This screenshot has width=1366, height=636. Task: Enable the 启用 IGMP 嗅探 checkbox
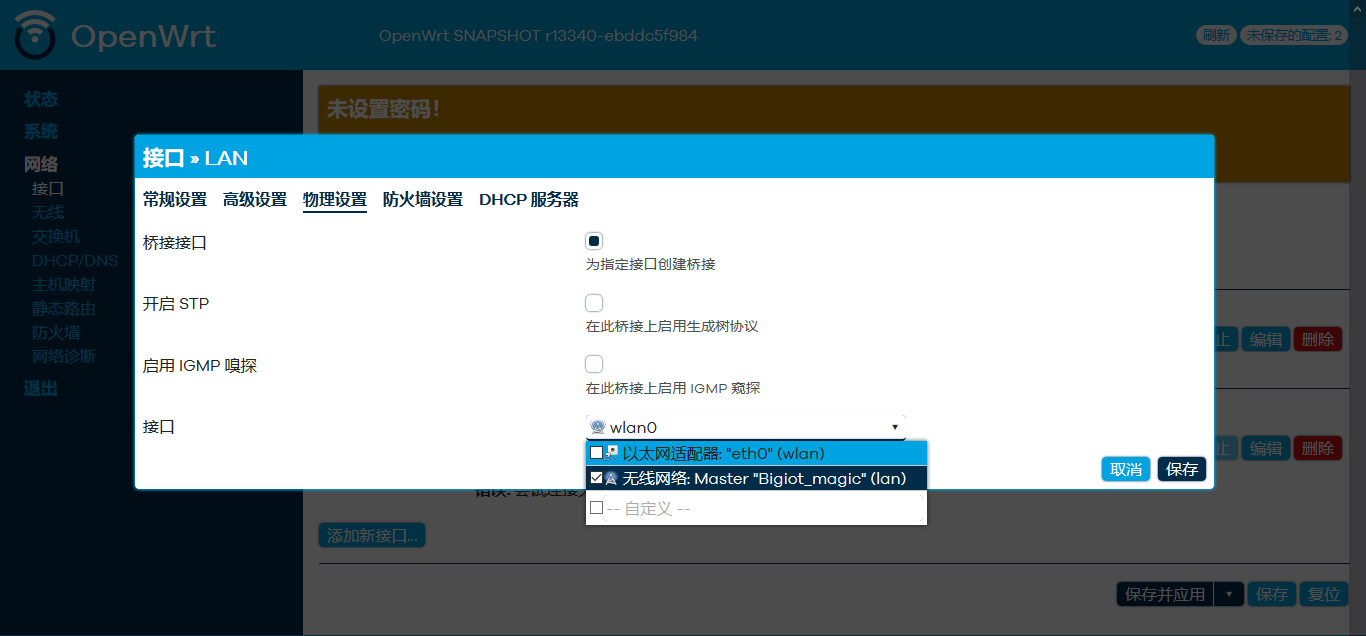click(594, 364)
